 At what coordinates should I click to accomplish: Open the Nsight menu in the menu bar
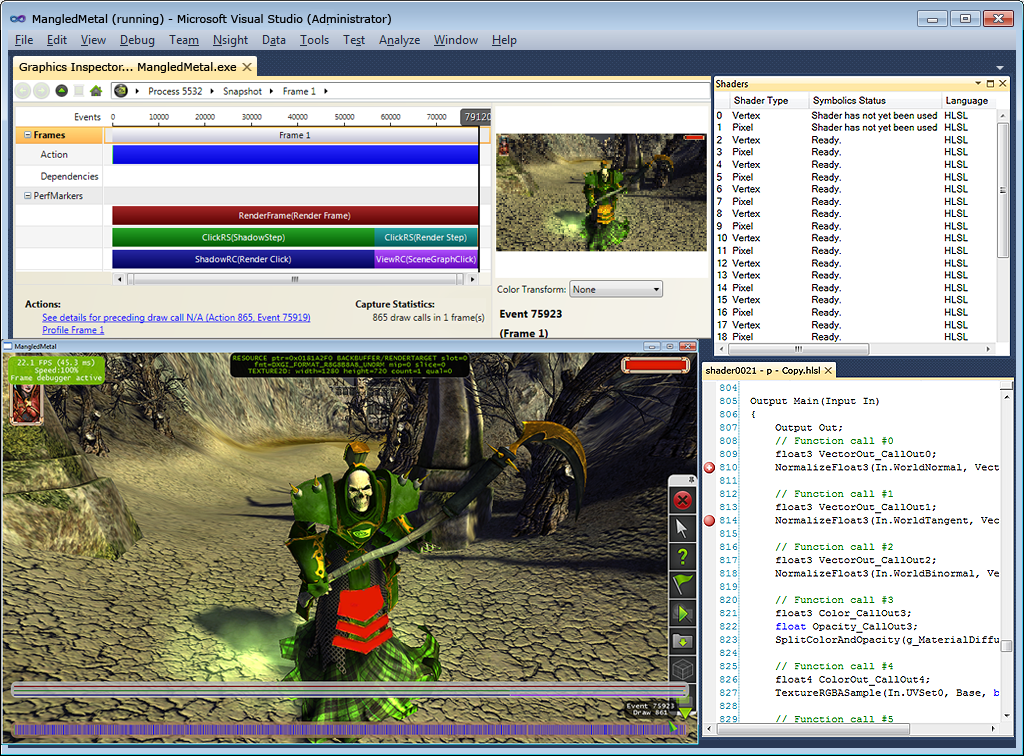230,40
